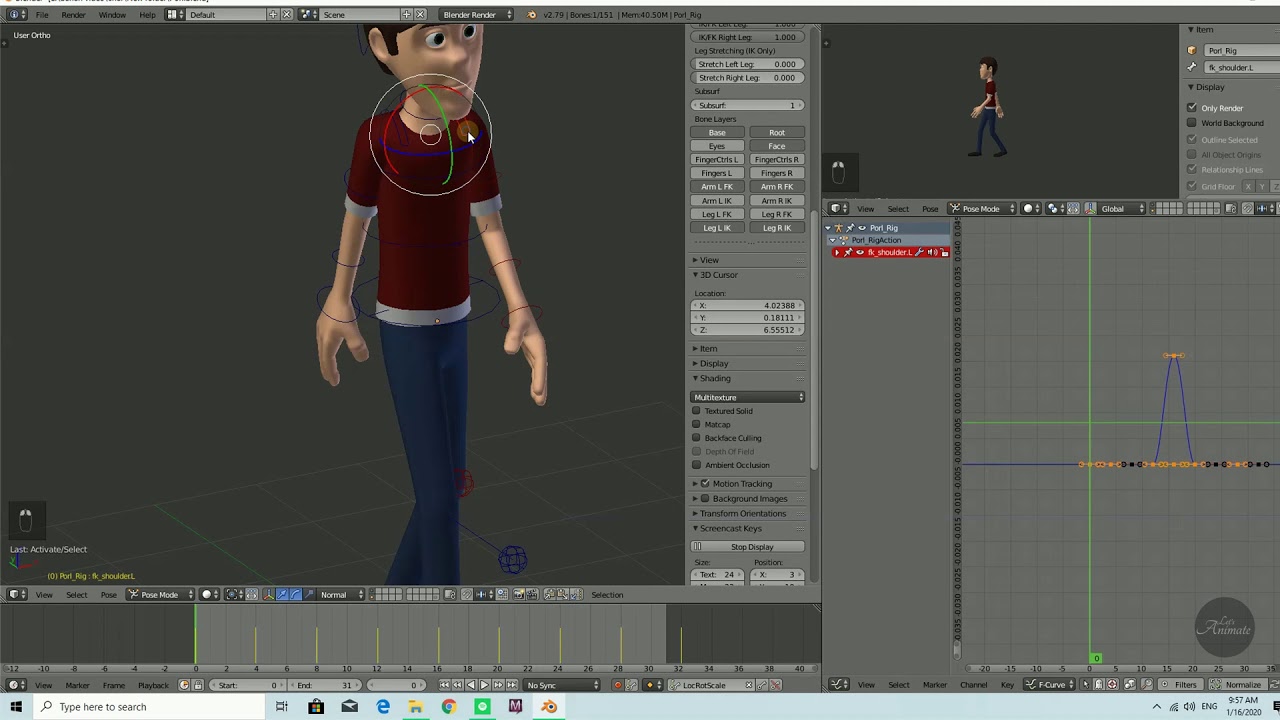Click the timeline editor type icon
Viewport: 1280px width, 720px height.
tap(15, 685)
